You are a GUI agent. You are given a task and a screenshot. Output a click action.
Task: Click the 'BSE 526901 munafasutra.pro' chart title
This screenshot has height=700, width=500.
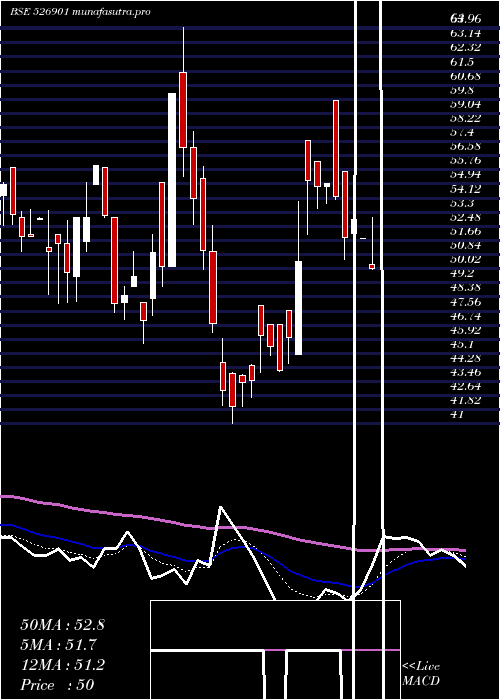[80, 12]
